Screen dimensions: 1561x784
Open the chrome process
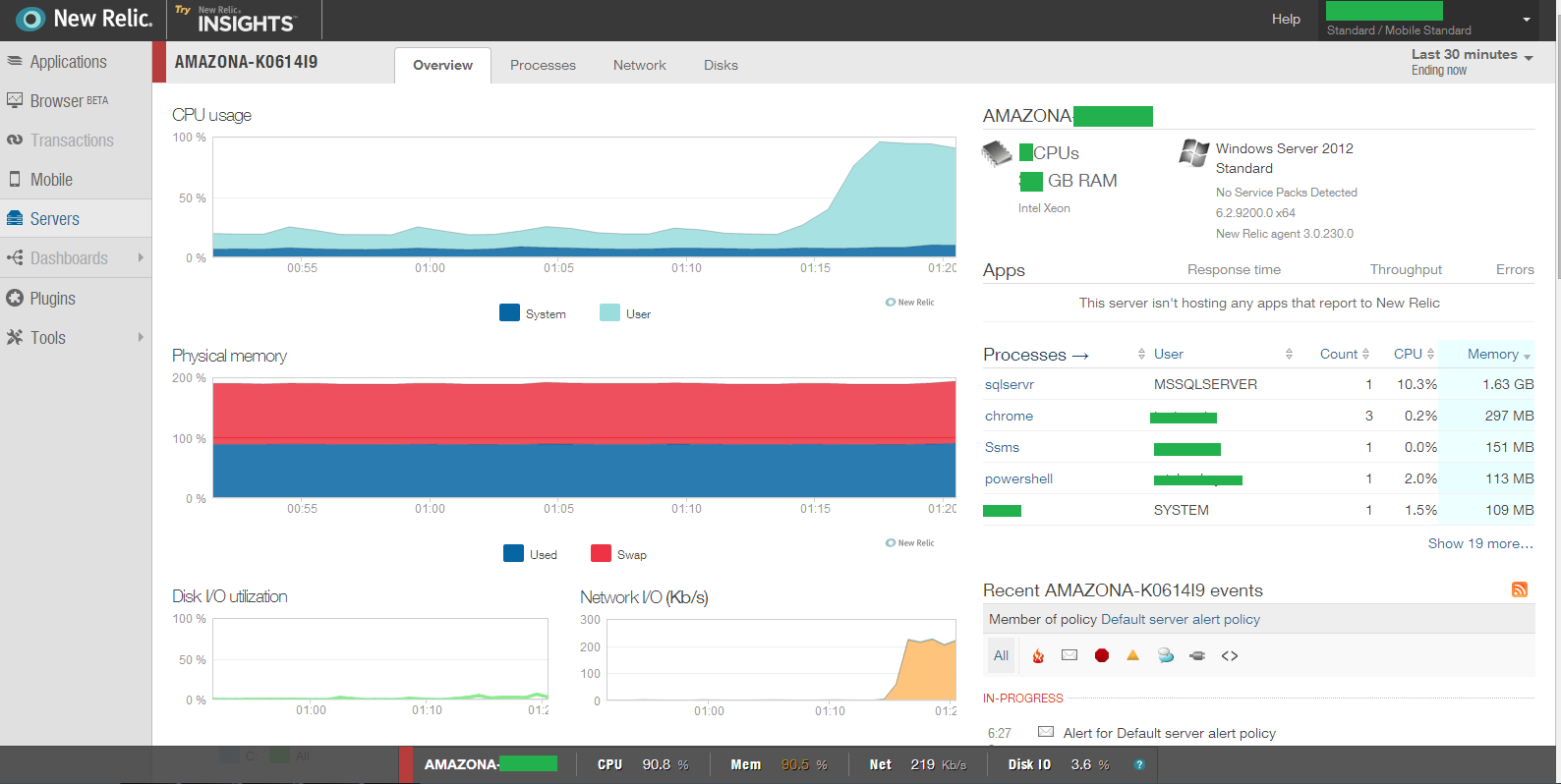(1009, 416)
